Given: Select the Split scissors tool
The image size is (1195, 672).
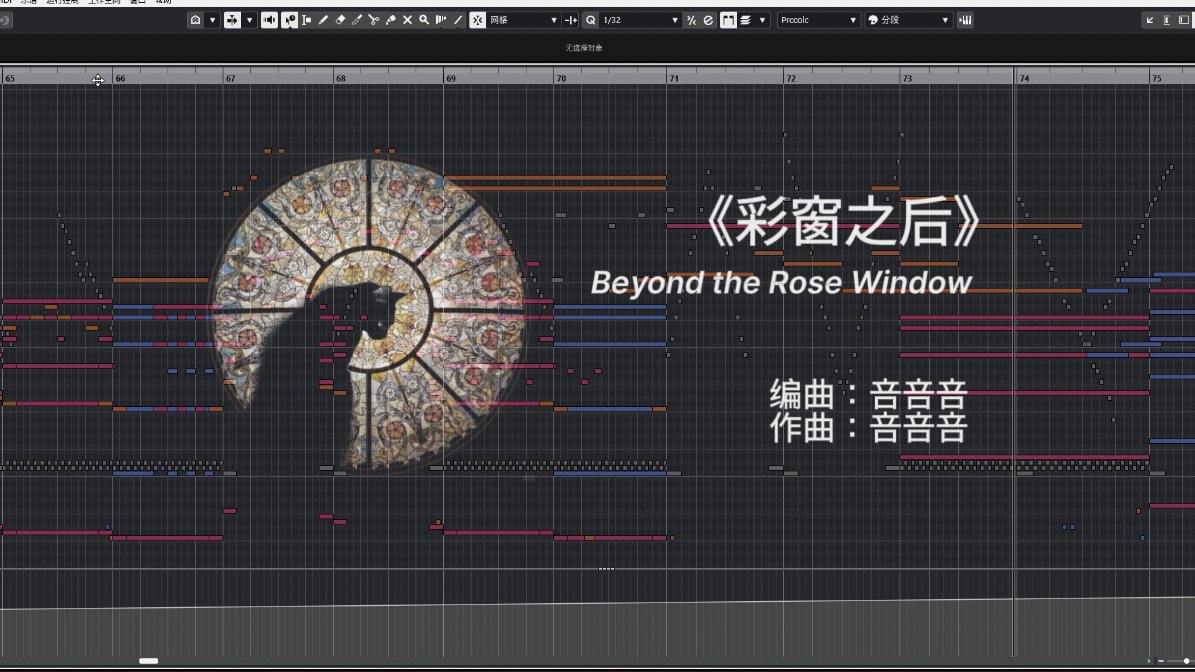Looking at the screenshot, I should pyautogui.click(x=373, y=21).
